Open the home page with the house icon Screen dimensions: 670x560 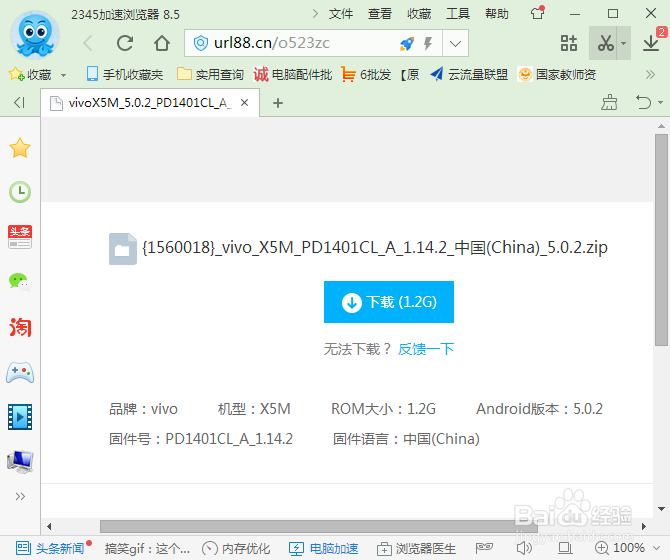[x=162, y=43]
